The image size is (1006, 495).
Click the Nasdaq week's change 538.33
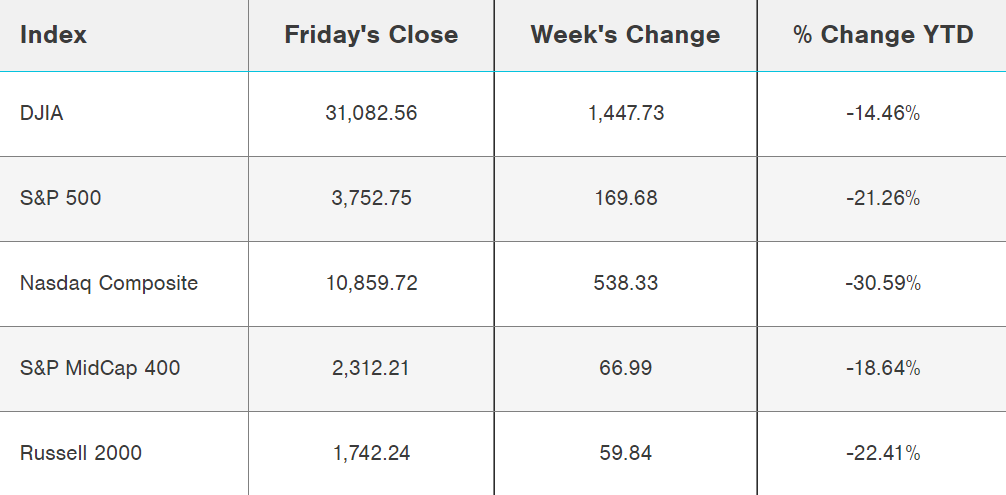click(626, 283)
